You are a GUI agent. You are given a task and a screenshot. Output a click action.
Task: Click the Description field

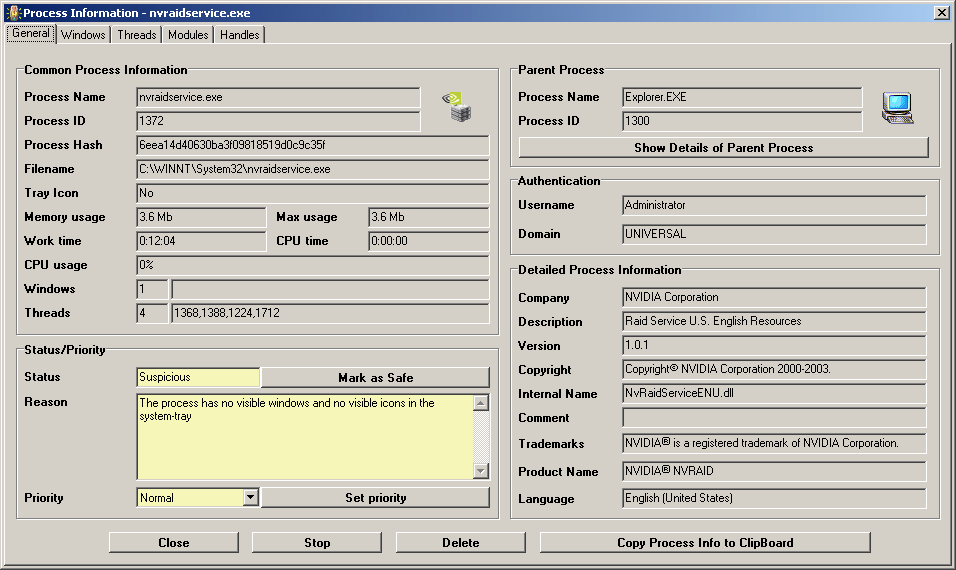pos(774,321)
